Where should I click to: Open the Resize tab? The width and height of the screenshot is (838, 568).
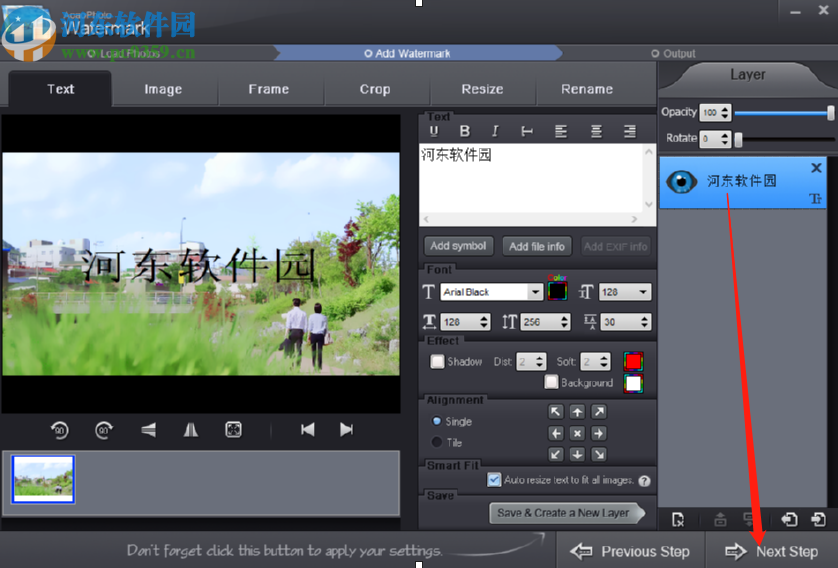click(x=482, y=89)
